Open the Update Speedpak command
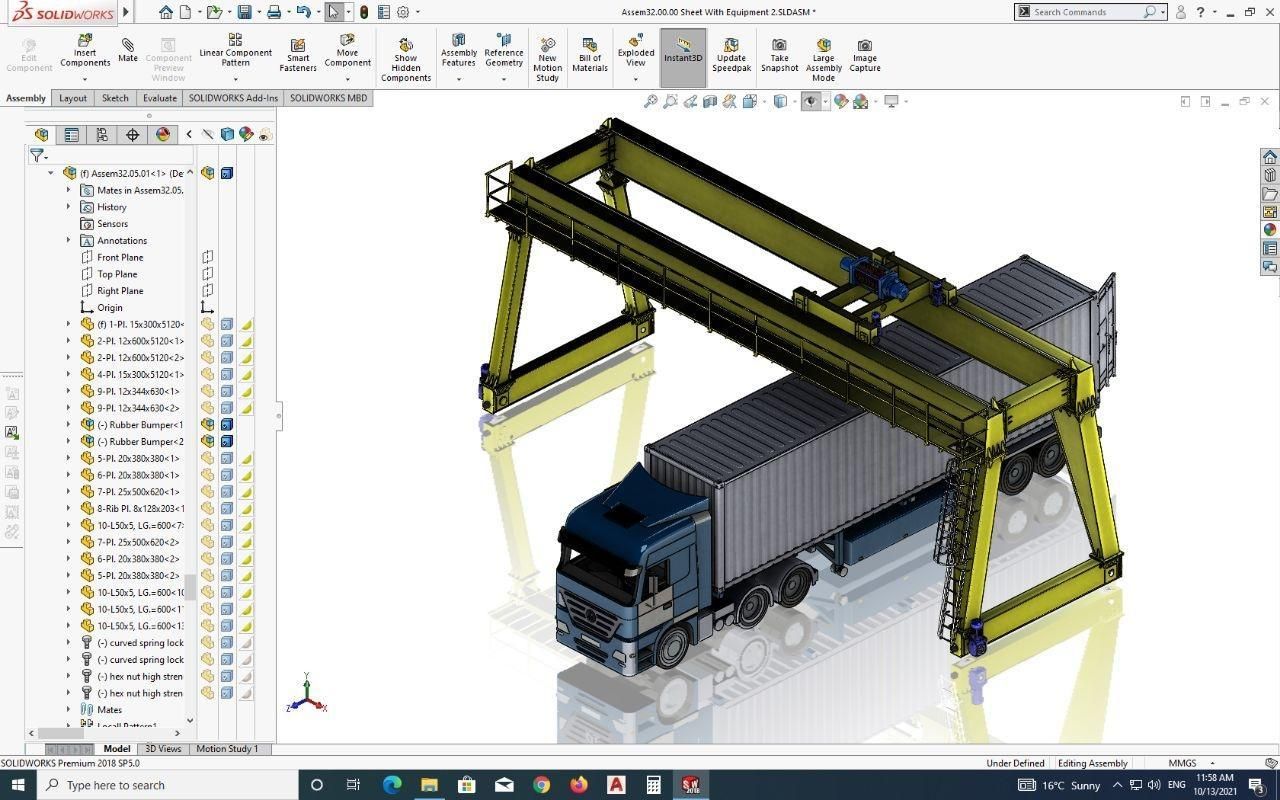 tap(731, 56)
